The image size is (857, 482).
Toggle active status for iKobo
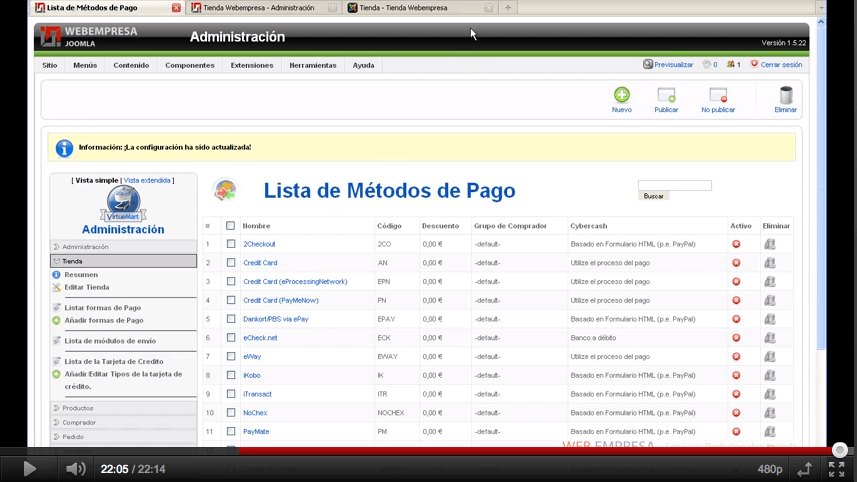(x=736, y=375)
